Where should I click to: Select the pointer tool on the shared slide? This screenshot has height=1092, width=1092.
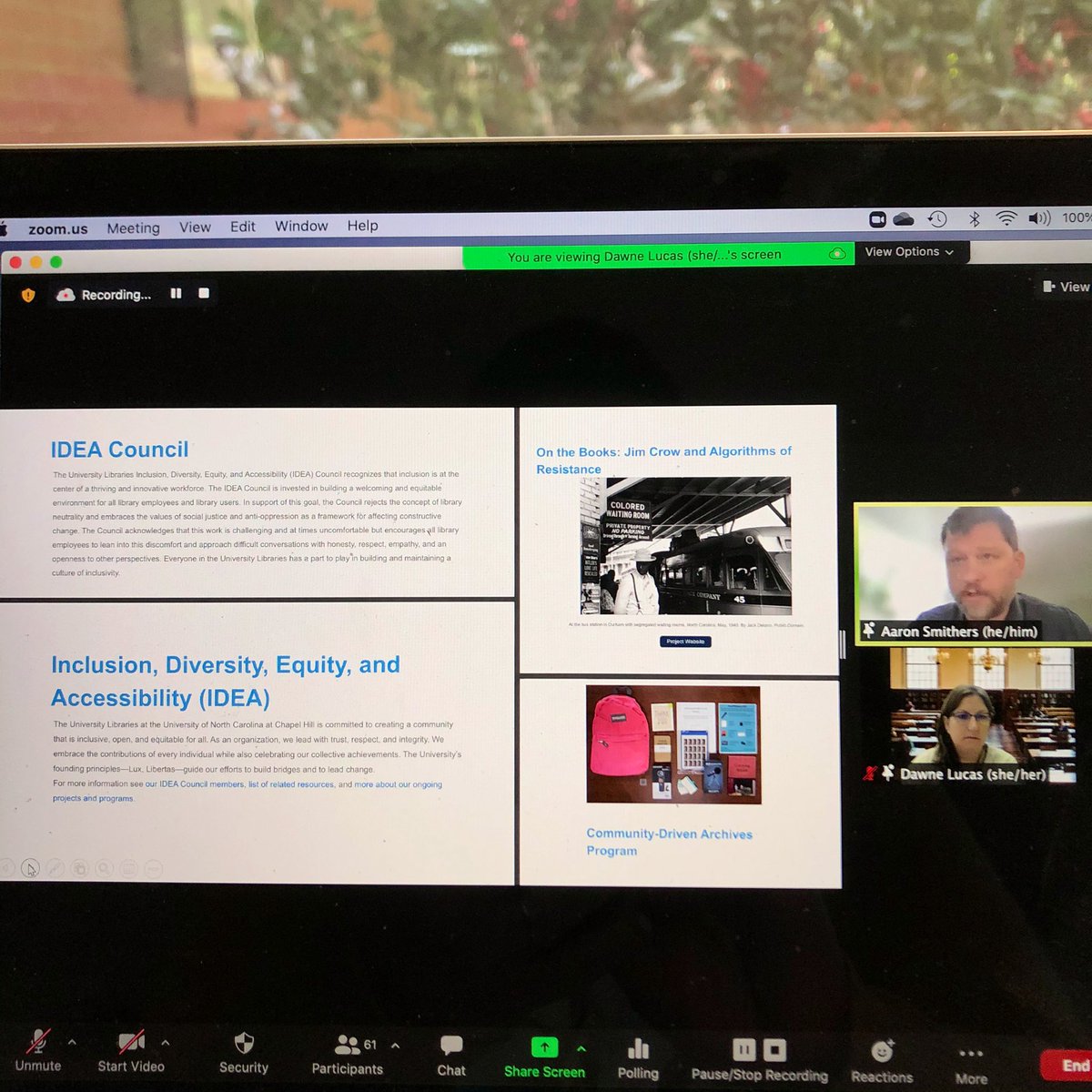coord(30,868)
